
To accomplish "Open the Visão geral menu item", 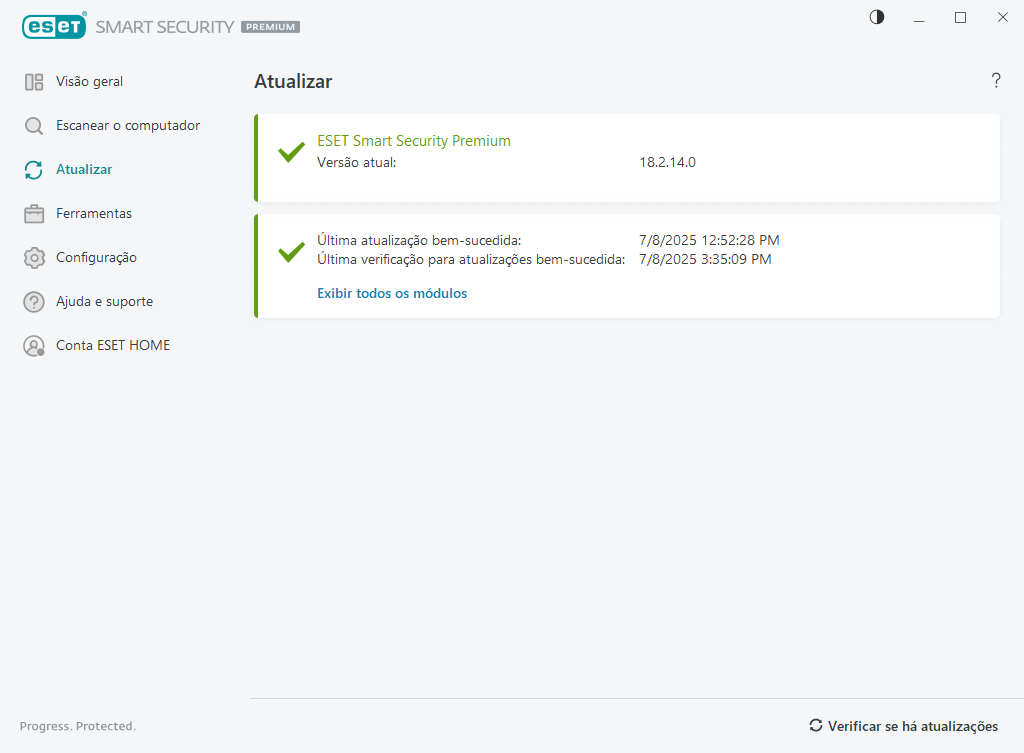I will pyautogui.click(x=90, y=82).
